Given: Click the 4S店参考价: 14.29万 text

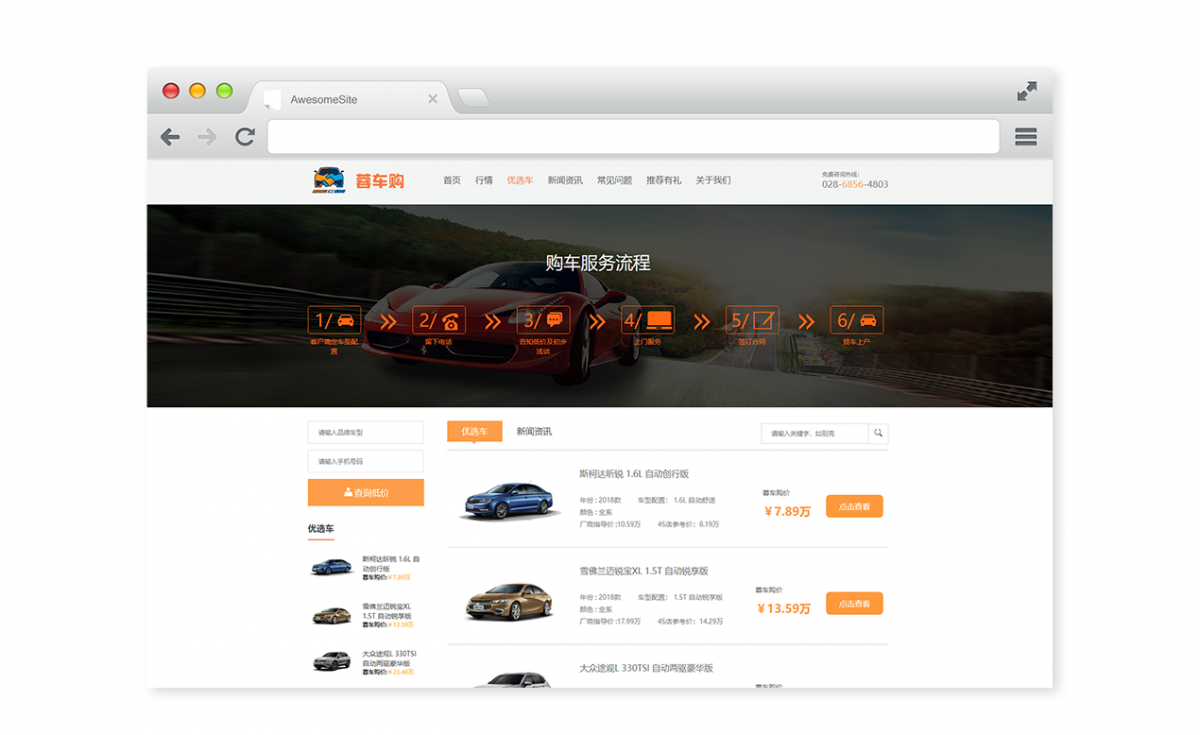Looking at the screenshot, I should point(690,621).
